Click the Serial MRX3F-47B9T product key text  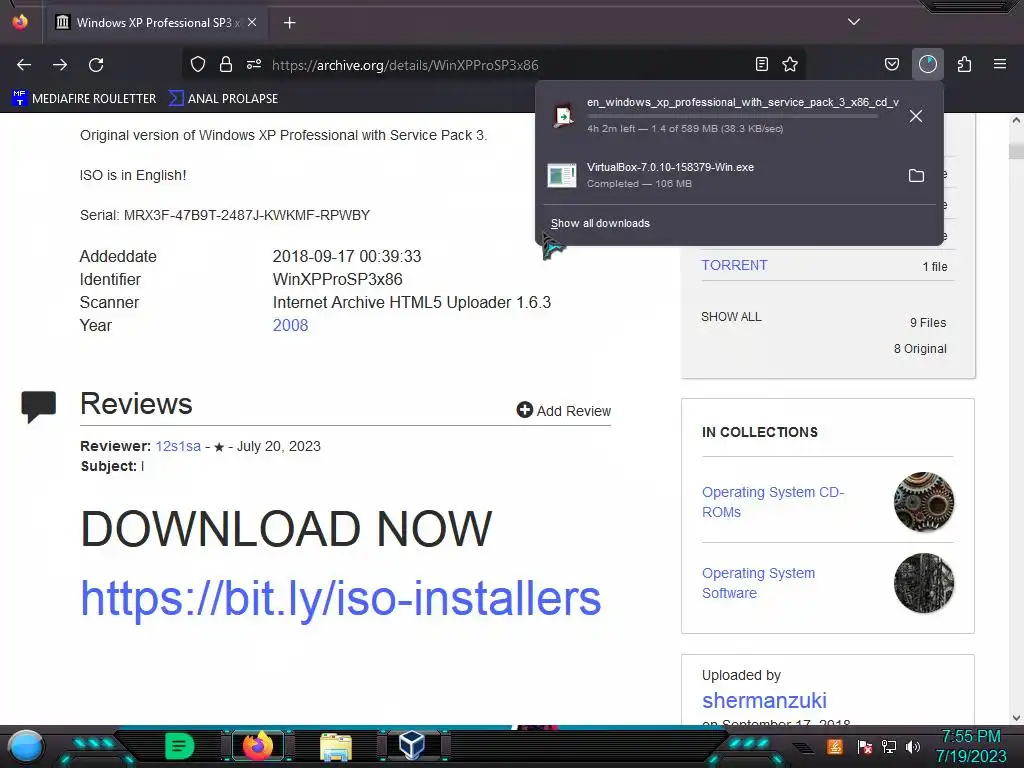(225, 215)
